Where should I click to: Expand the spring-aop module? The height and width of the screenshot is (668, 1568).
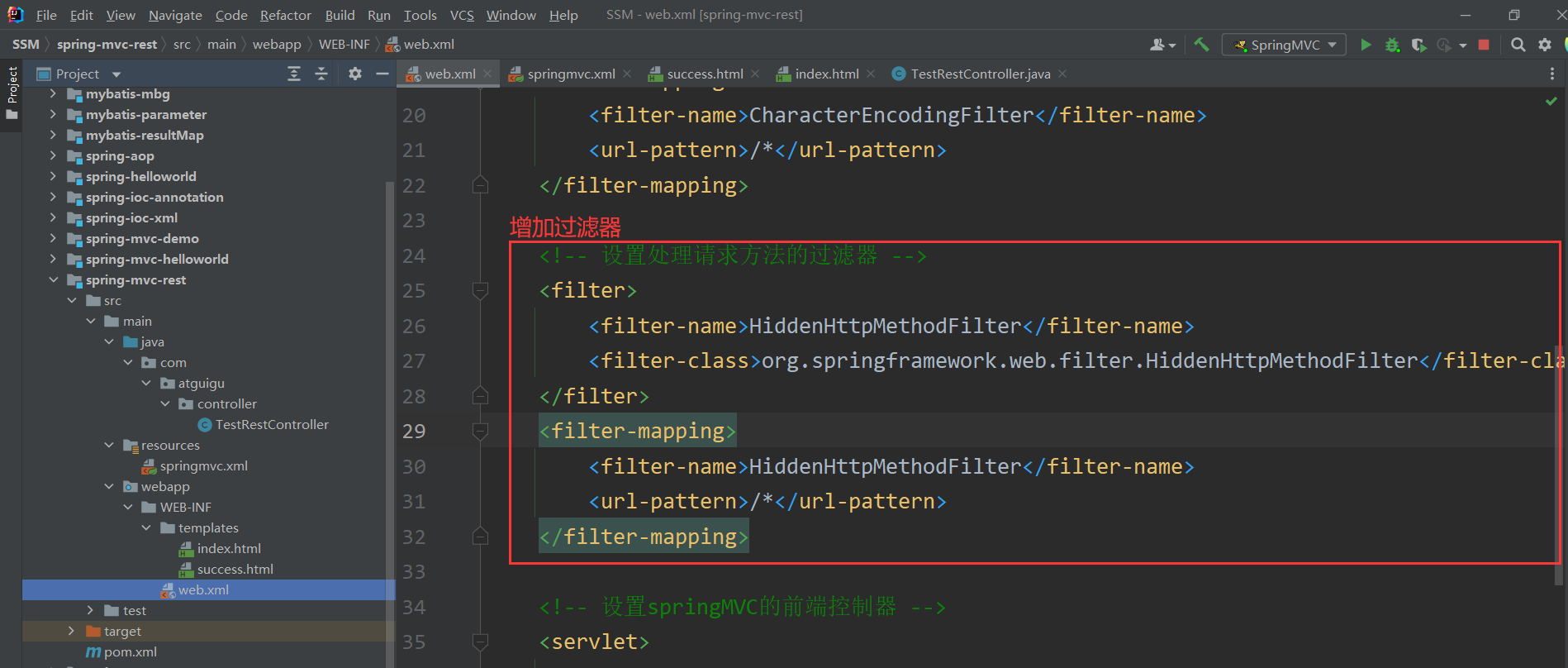coord(53,155)
